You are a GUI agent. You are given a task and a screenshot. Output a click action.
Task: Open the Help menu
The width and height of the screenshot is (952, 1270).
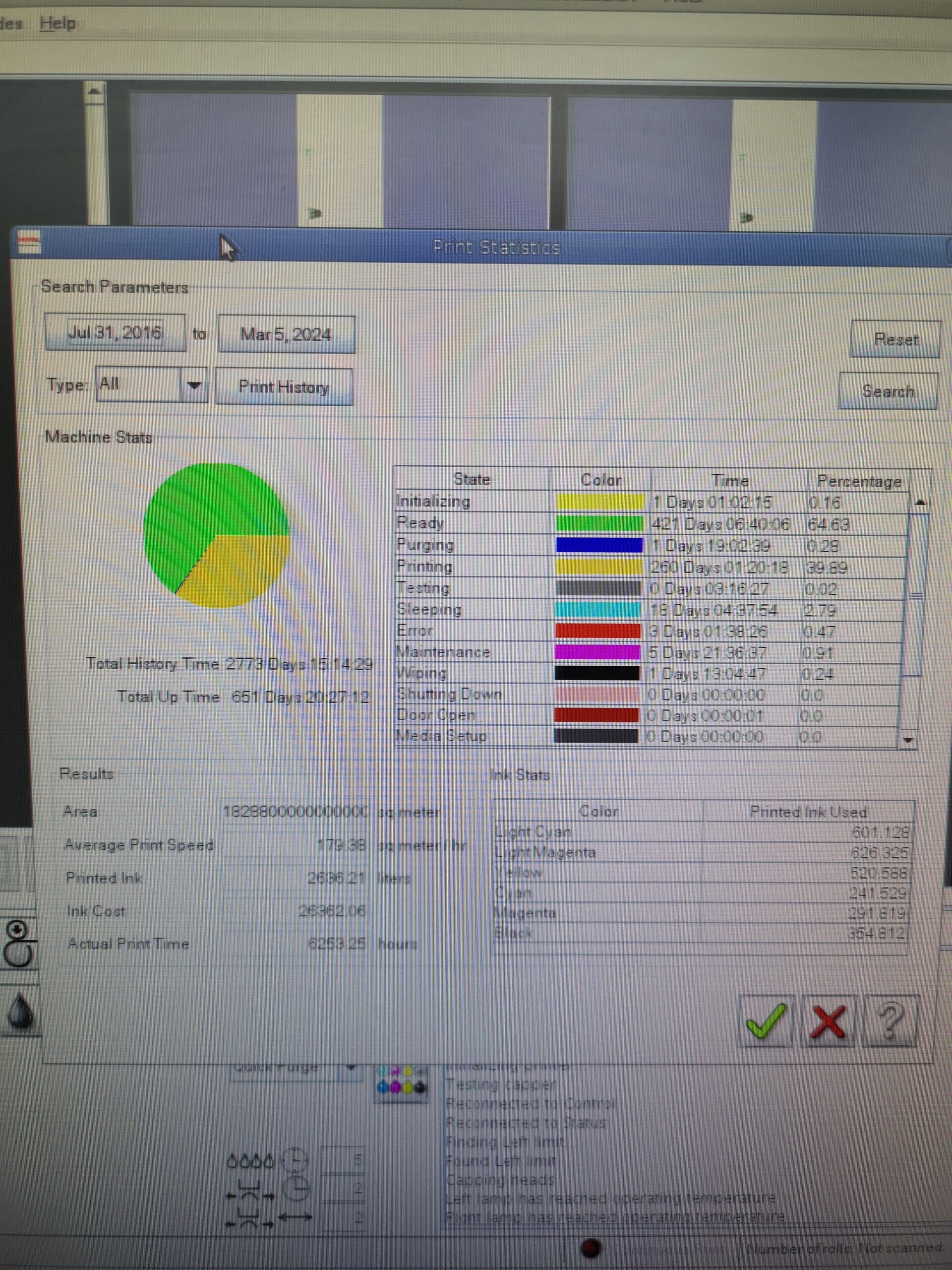pyautogui.click(x=58, y=23)
